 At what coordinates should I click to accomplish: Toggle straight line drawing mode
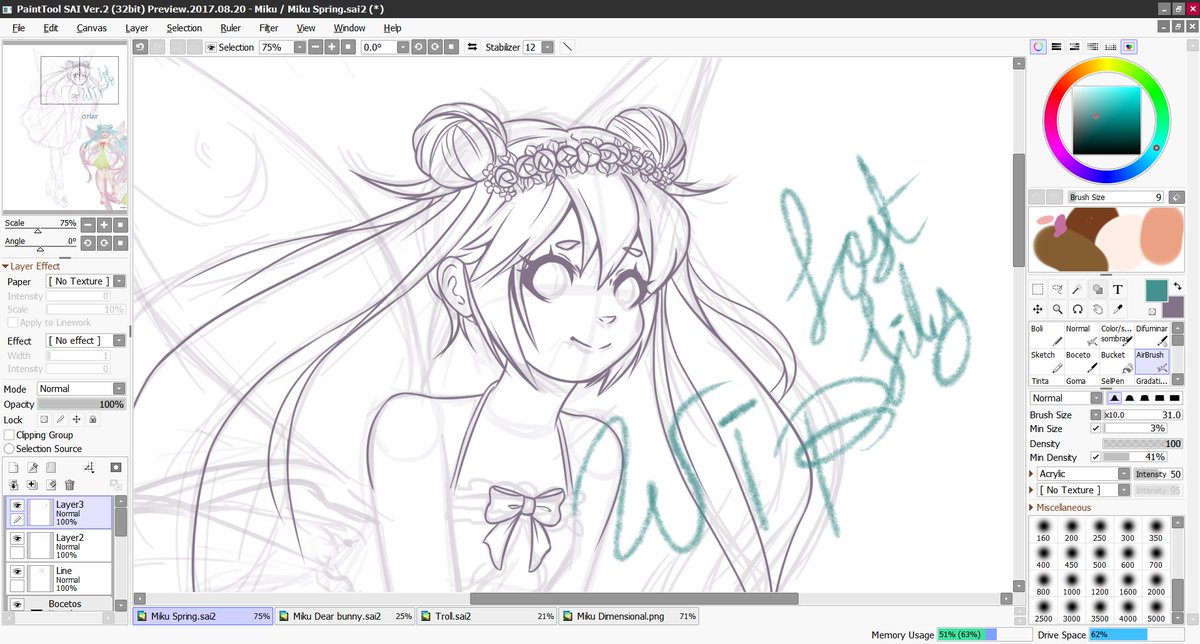(x=567, y=47)
